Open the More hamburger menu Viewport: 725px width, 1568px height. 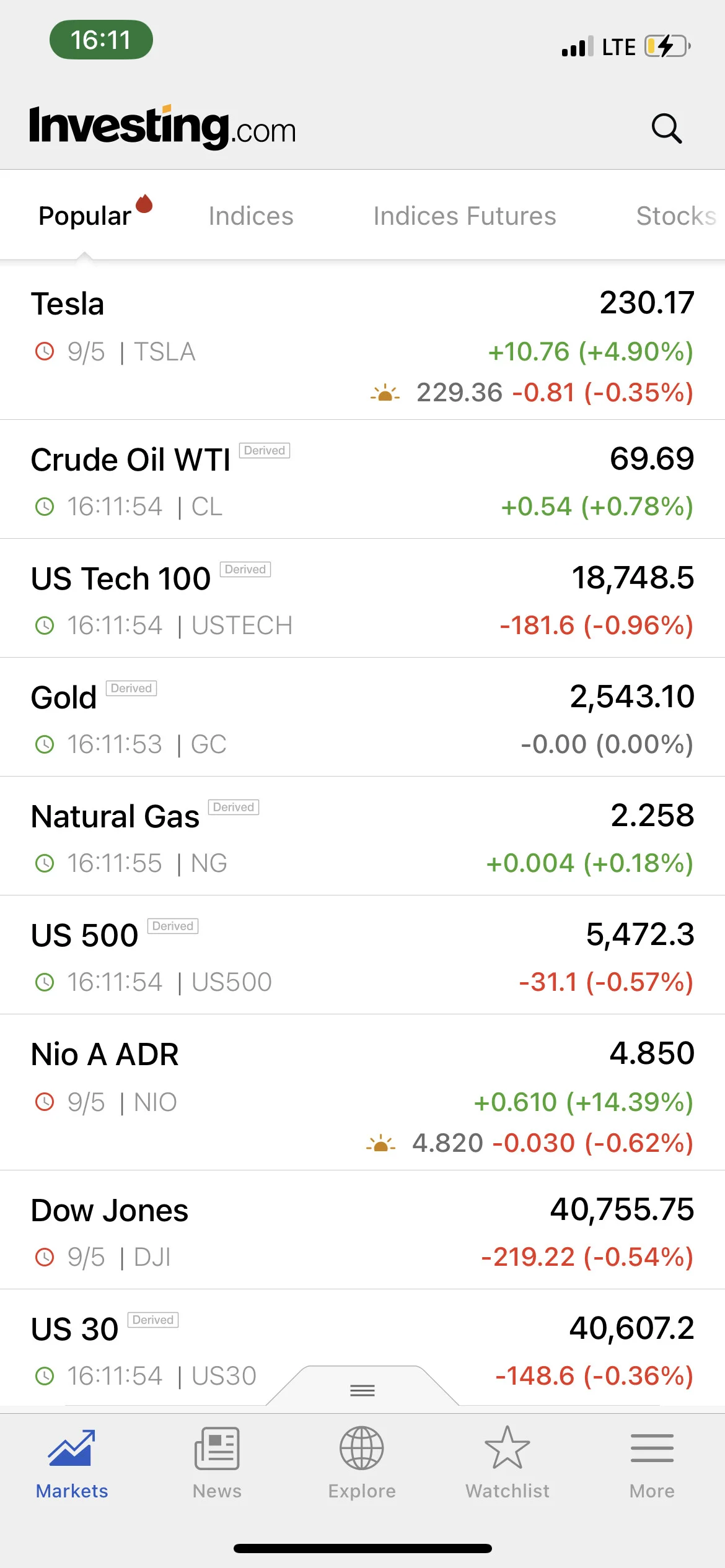pyautogui.click(x=652, y=1448)
